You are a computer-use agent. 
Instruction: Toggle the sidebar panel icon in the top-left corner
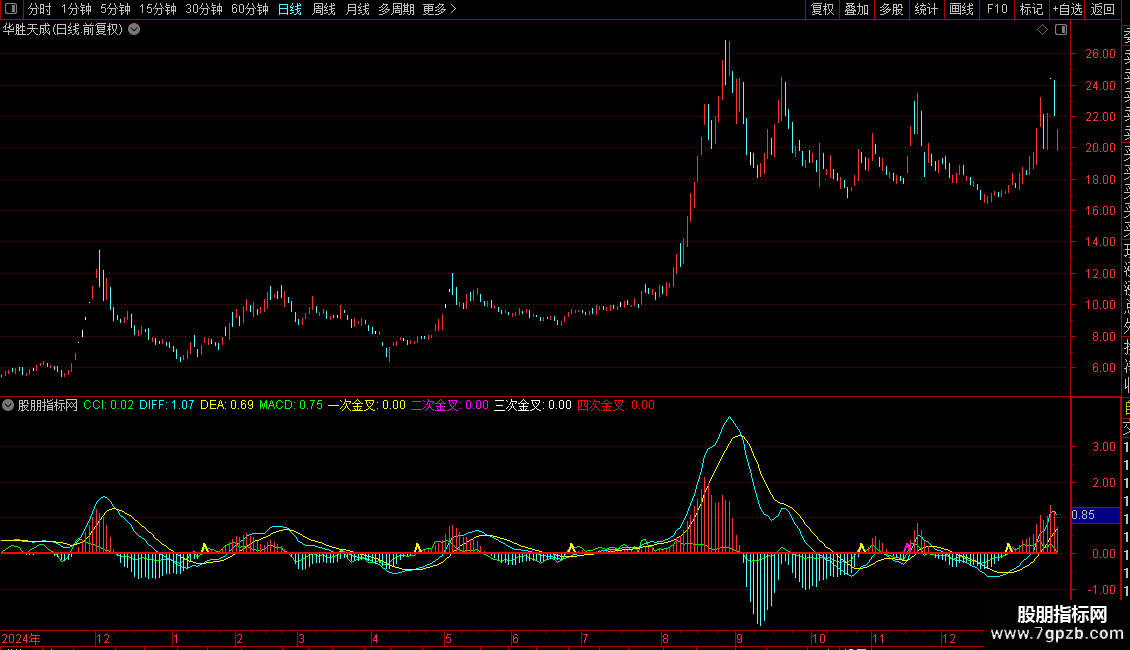point(11,9)
